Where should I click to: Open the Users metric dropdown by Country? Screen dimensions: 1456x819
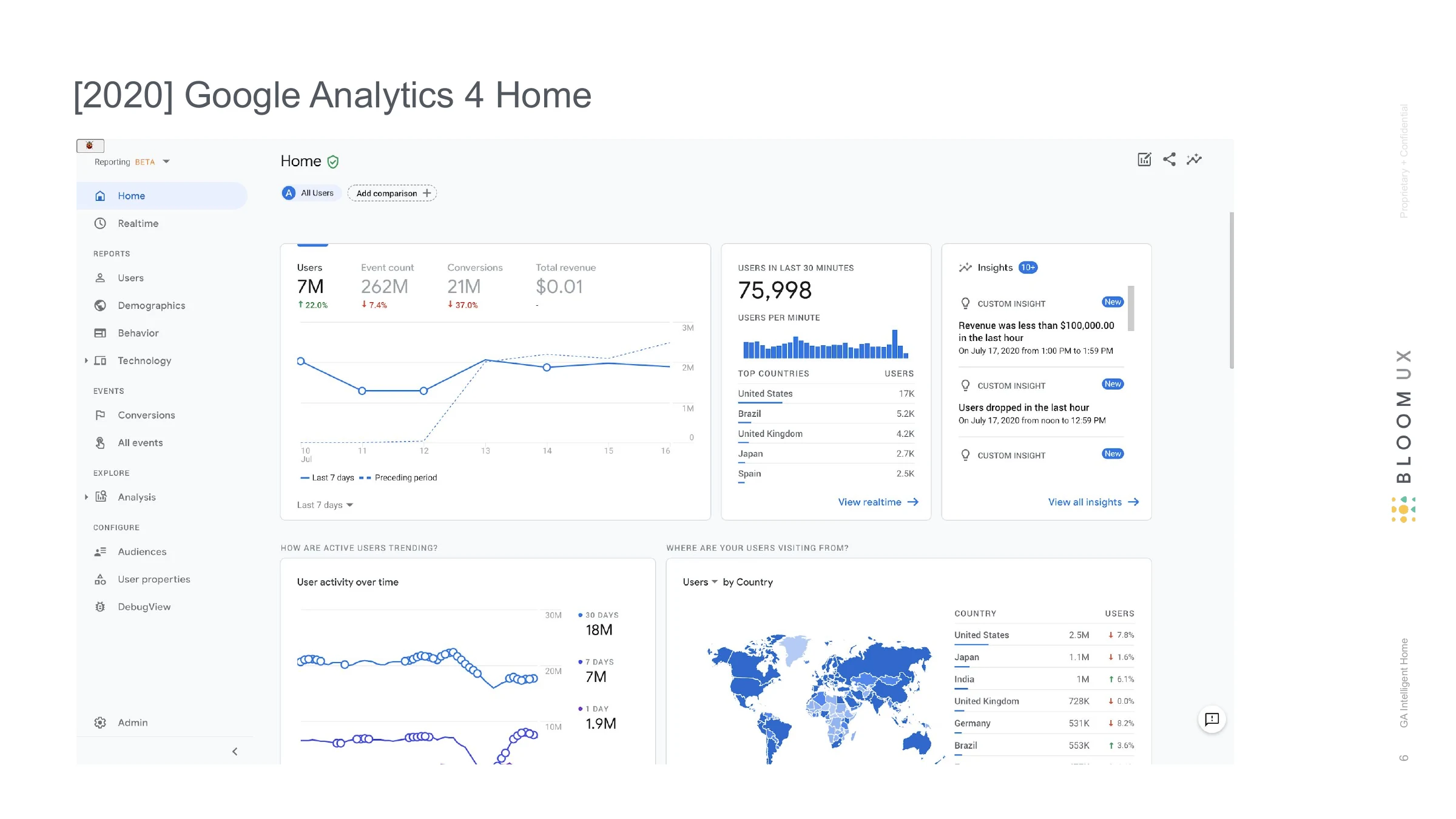point(700,582)
